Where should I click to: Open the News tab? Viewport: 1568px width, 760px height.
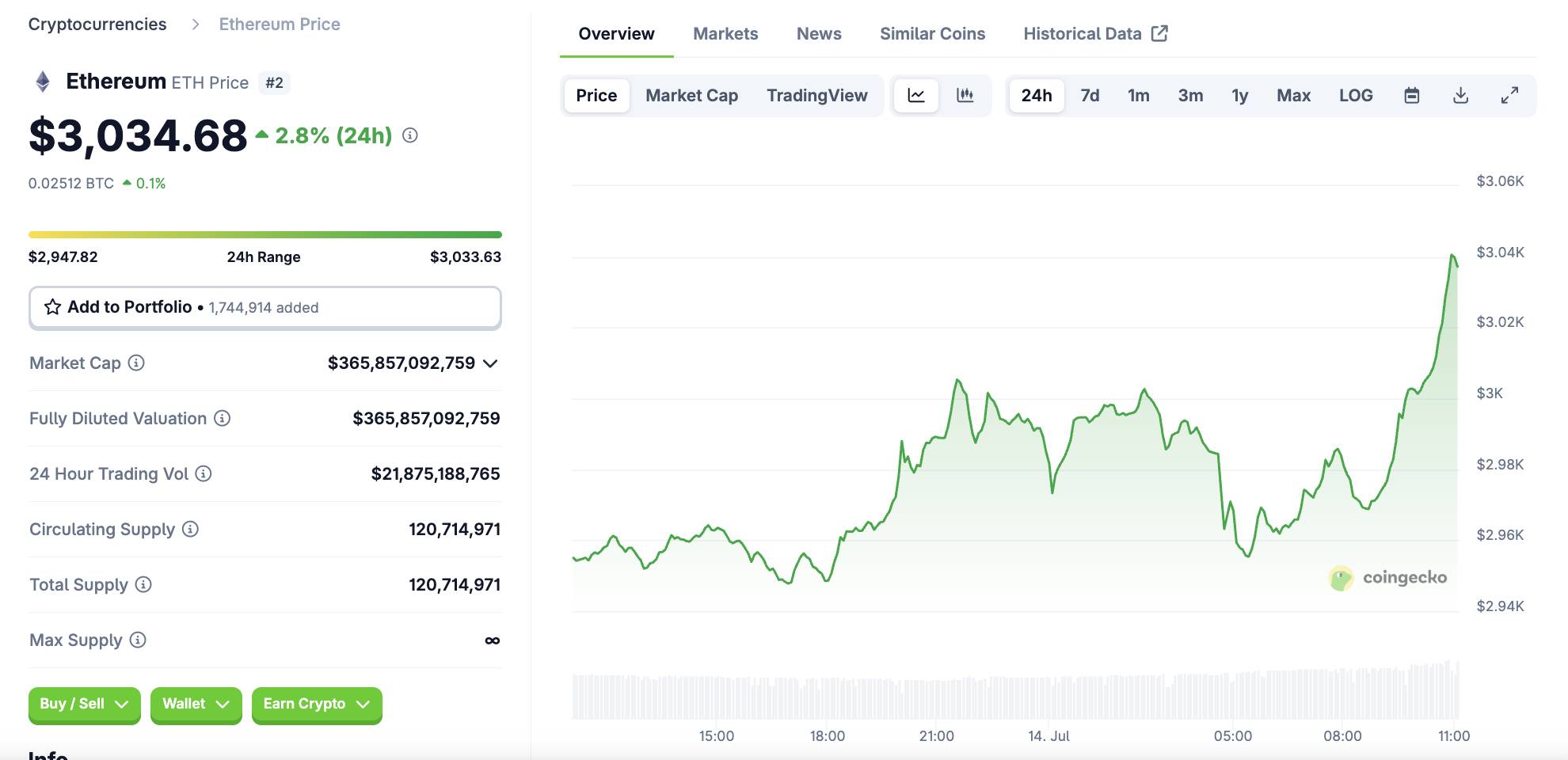(819, 34)
